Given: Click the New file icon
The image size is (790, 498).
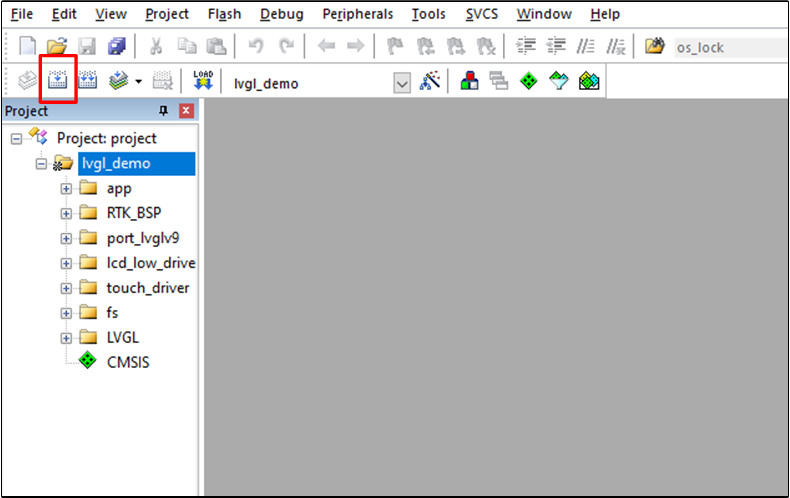Looking at the screenshot, I should (27, 46).
